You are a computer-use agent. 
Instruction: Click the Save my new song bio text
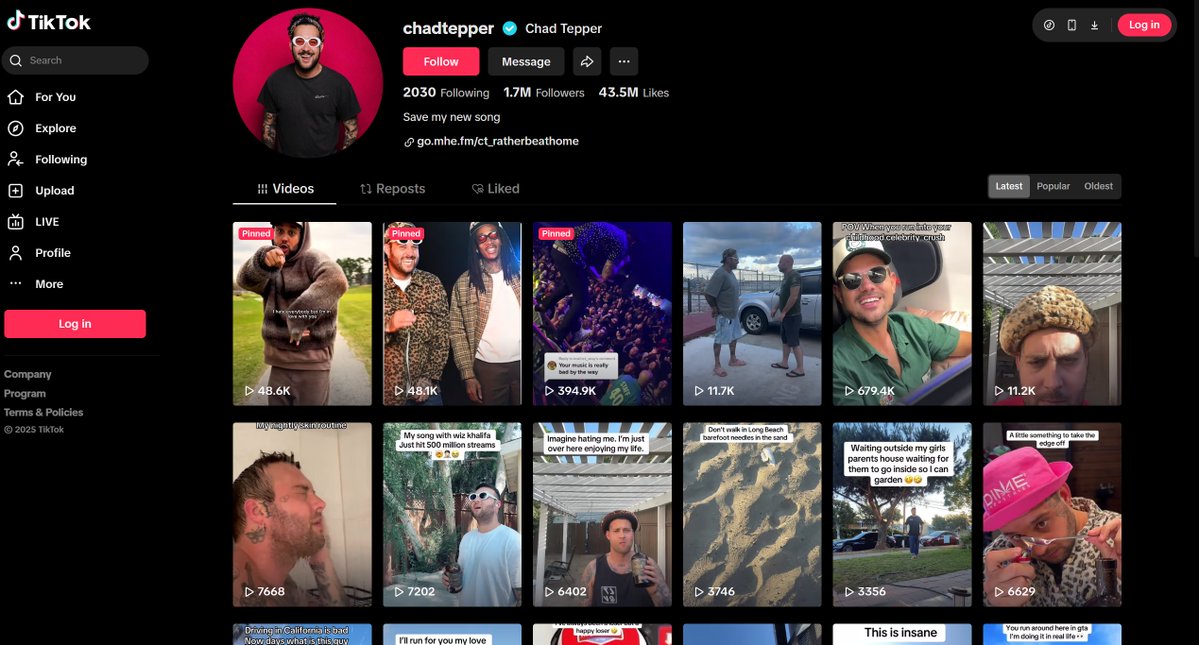[451, 117]
